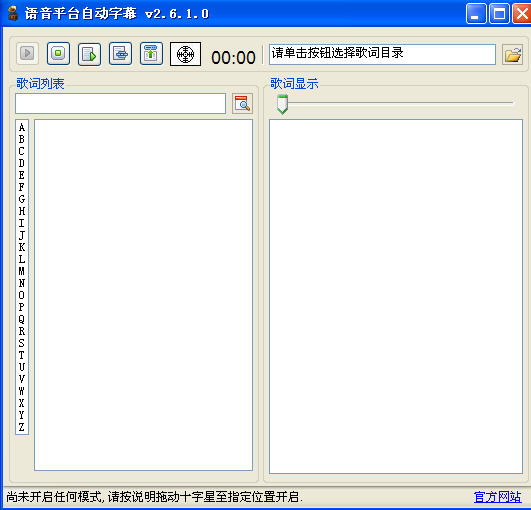Image resolution: width=531 pixels, height=510 pixels.
Task: Select letter M in alphabet index
Action: pos(22,271)
